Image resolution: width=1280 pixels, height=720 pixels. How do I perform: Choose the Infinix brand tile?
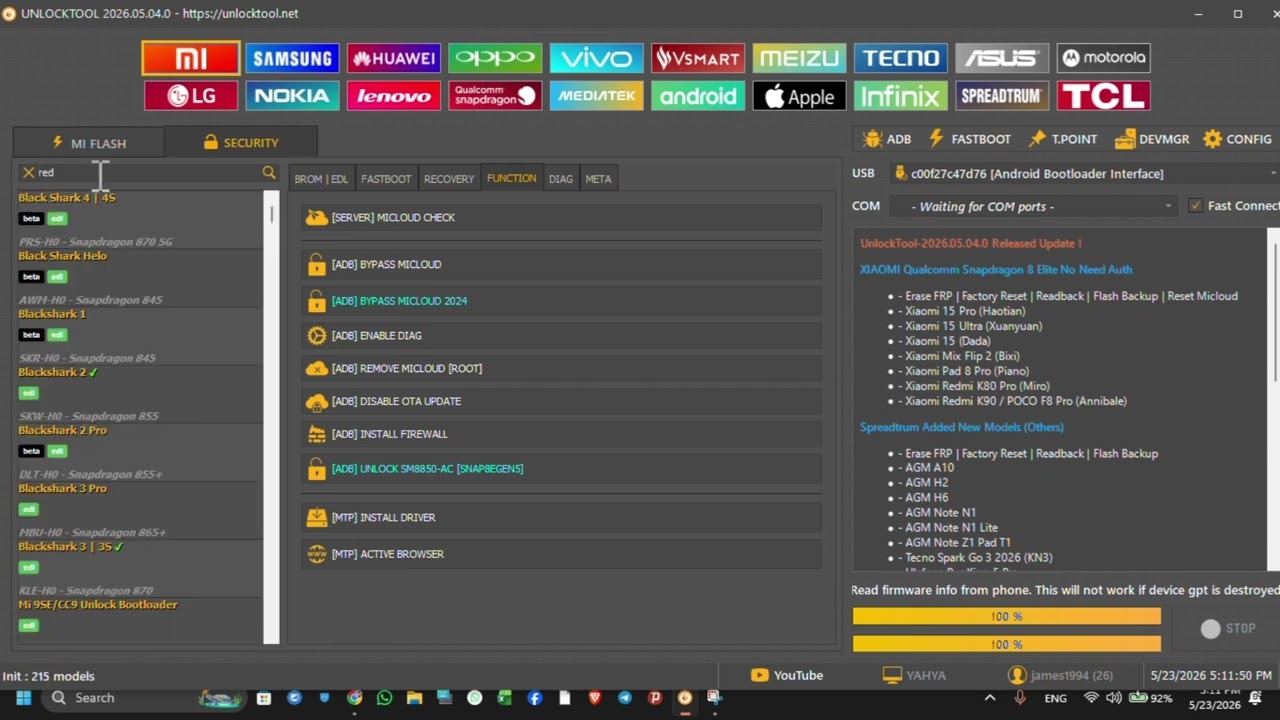tap(901, 96)
